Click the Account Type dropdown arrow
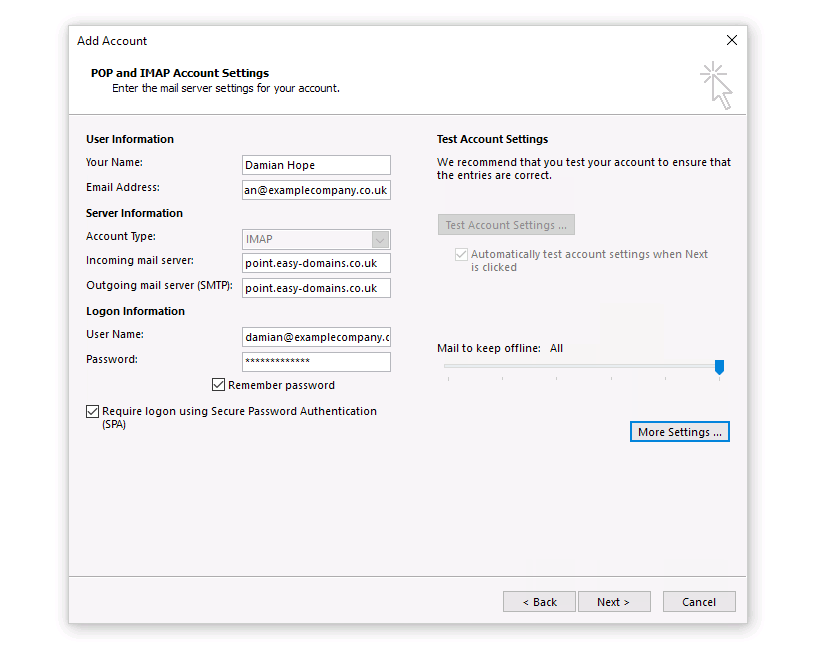This screenshot has height=666, width=814. [x=380, y=239]
